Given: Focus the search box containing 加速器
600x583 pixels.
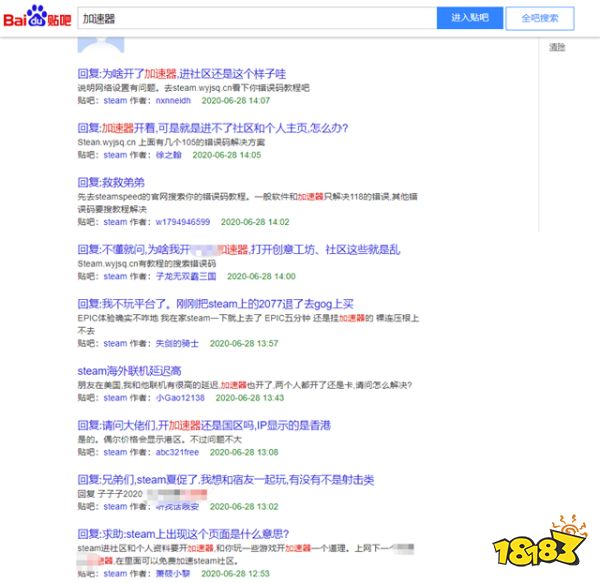Looking at the screenshot, I should [257, 18].
